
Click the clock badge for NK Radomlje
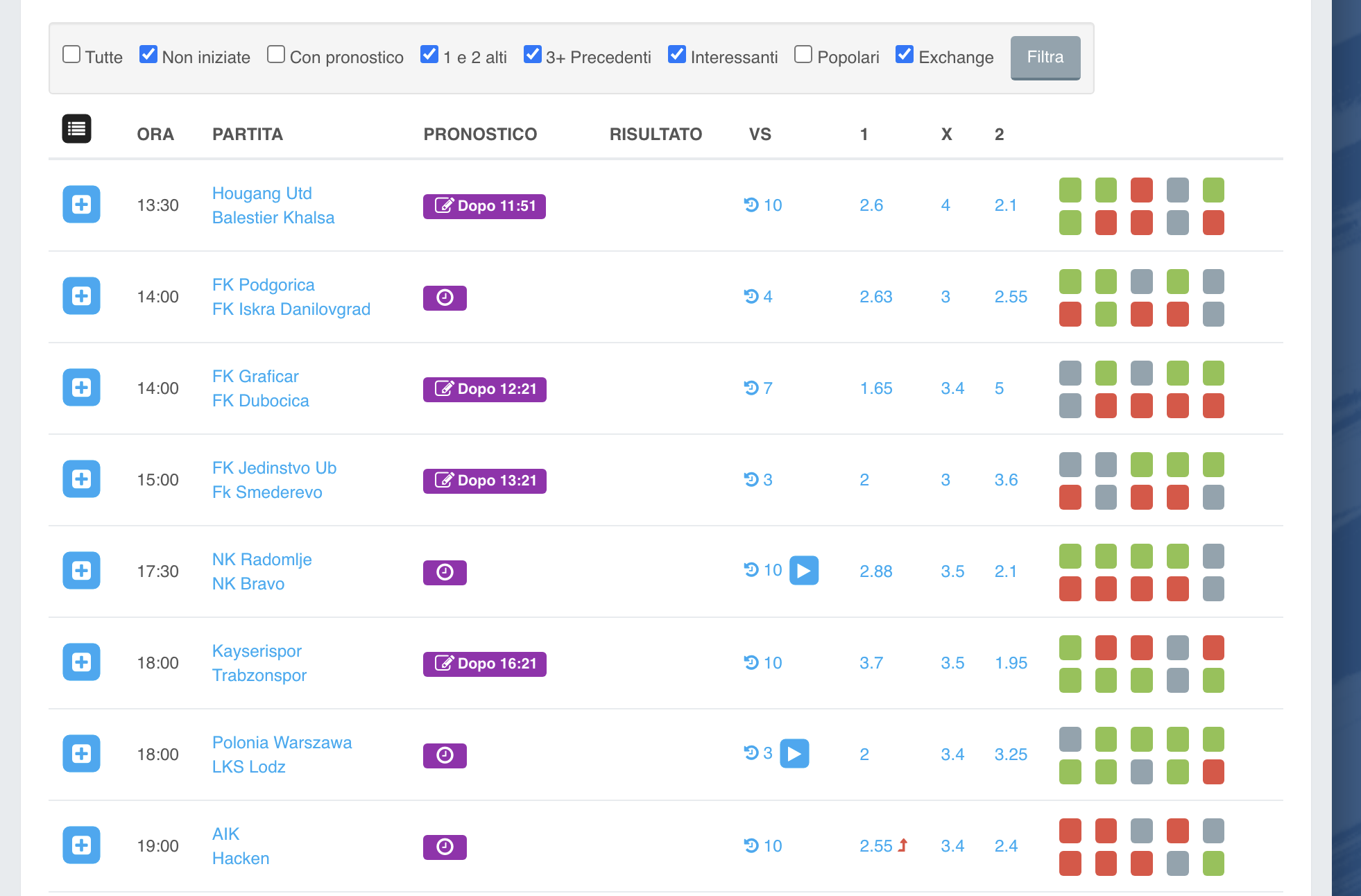click(445, 572)
